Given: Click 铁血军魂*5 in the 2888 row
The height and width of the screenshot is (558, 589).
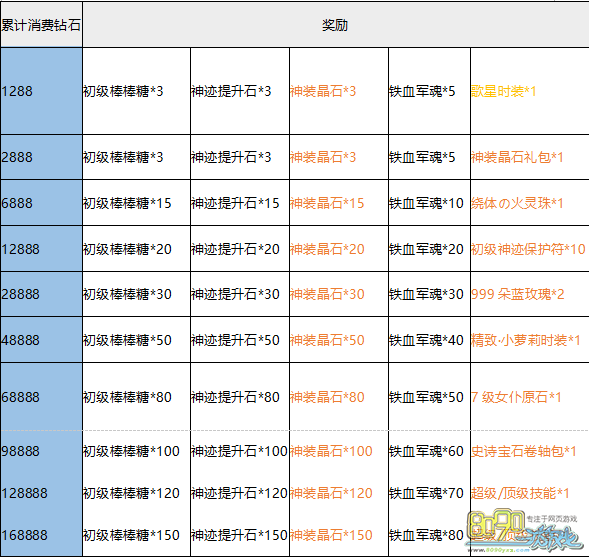Looking at the screenshot, I should tap(429, 157).
